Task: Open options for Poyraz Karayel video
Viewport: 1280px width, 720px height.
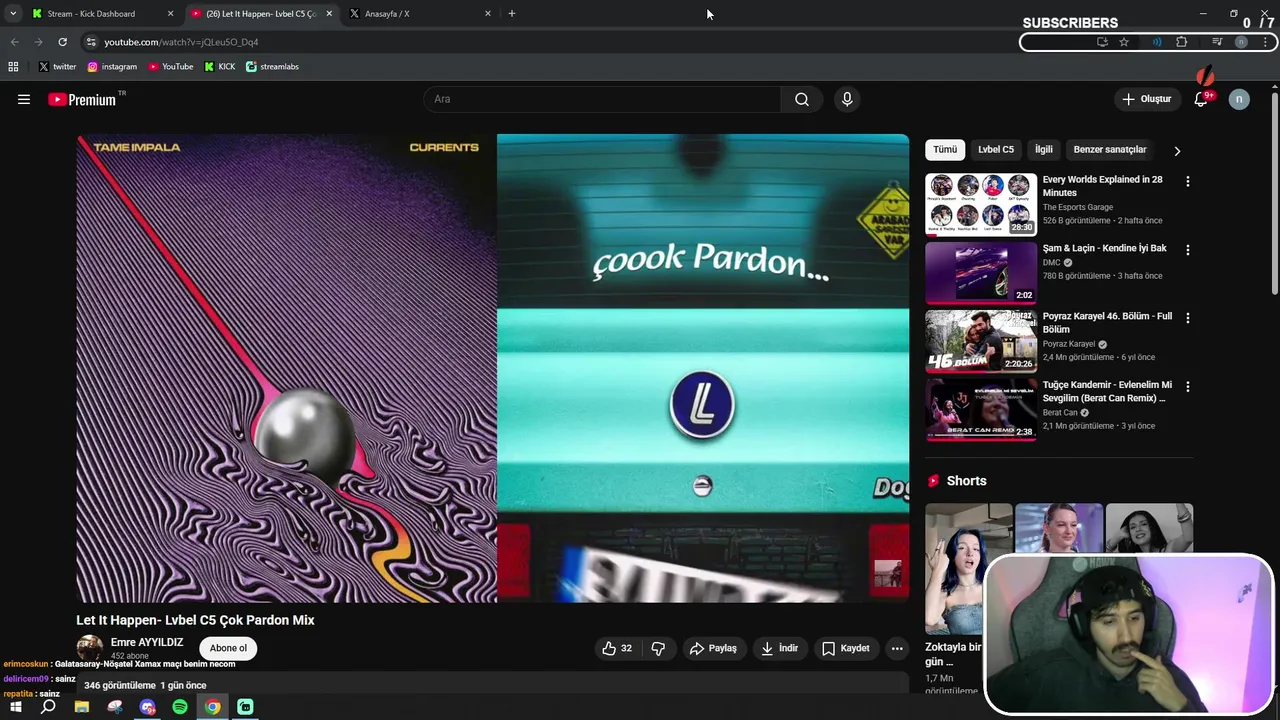Action: 1187,318
